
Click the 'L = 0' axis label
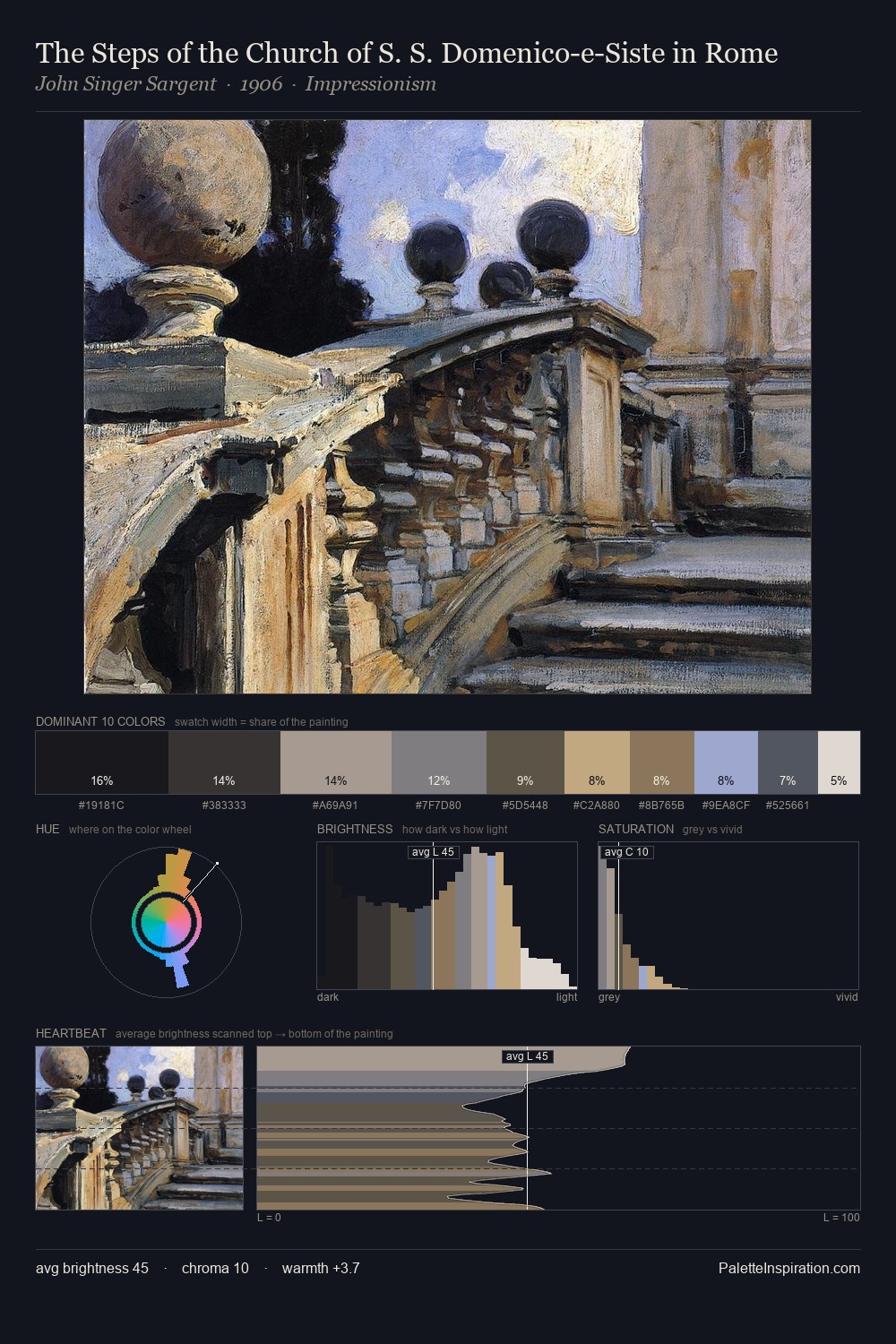[x=269, y=1218]
